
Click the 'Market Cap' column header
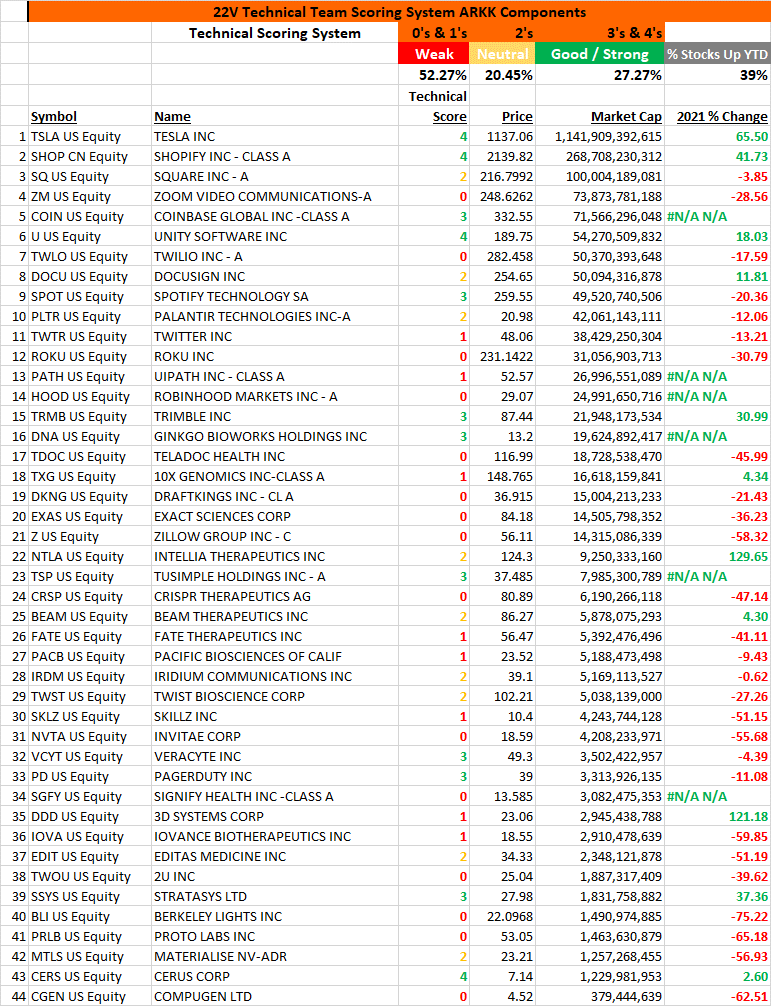[x=626, y=116]
